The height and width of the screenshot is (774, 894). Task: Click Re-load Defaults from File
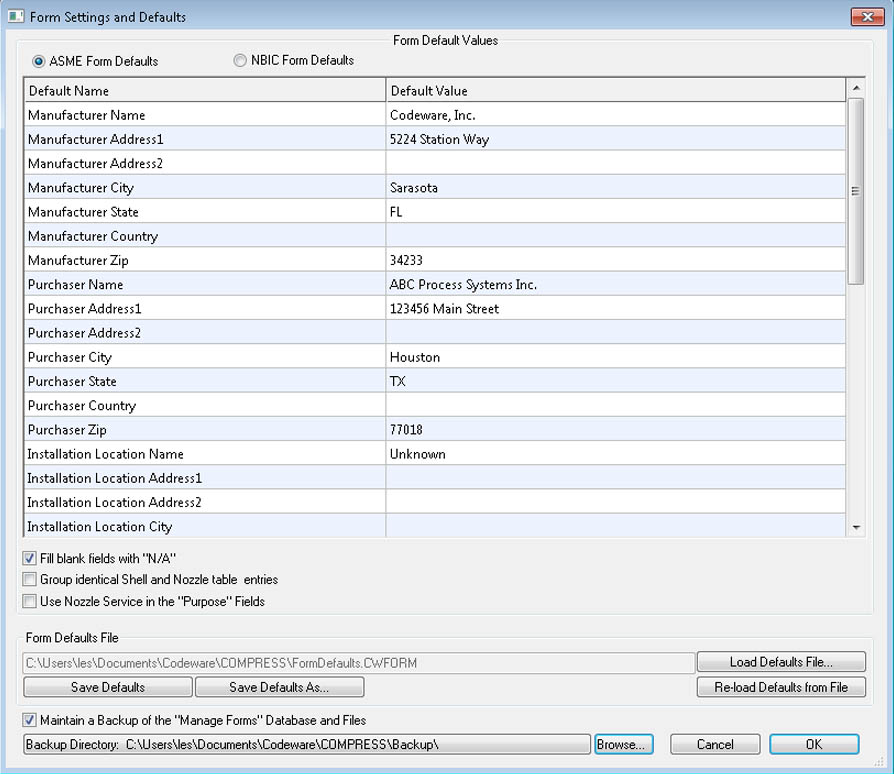[781, 687]
